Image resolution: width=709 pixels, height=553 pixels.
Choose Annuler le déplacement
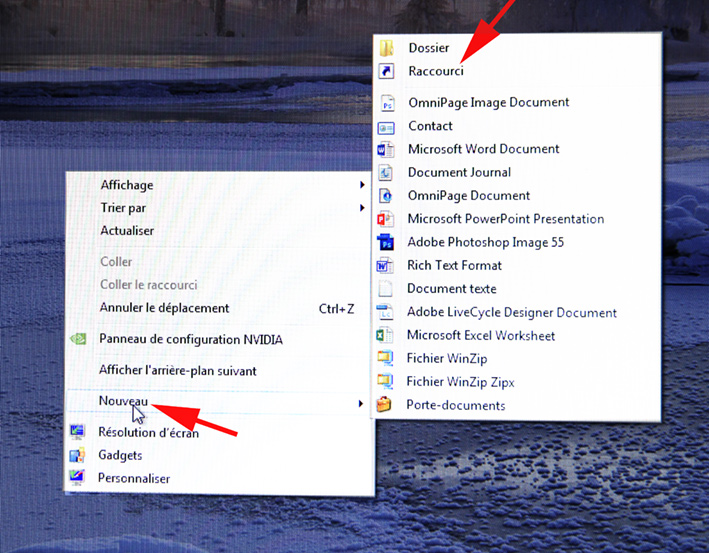(x=217, y=308)
